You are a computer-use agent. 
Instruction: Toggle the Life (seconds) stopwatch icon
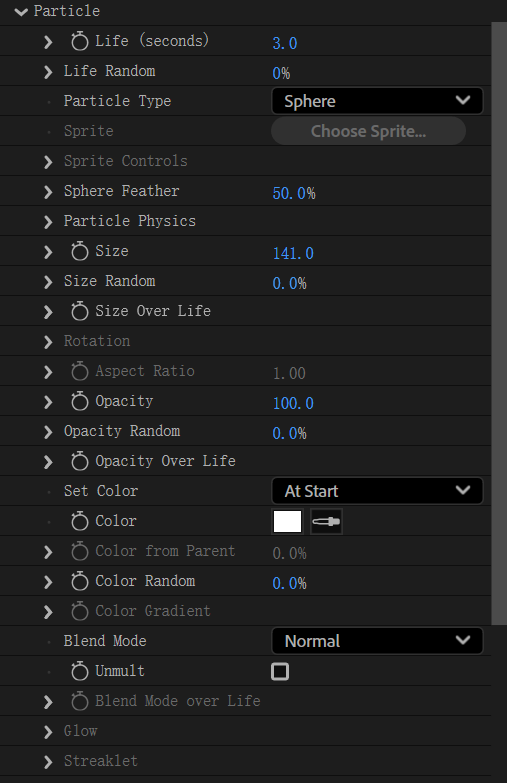pyautogui.click(x=79, y=41)
